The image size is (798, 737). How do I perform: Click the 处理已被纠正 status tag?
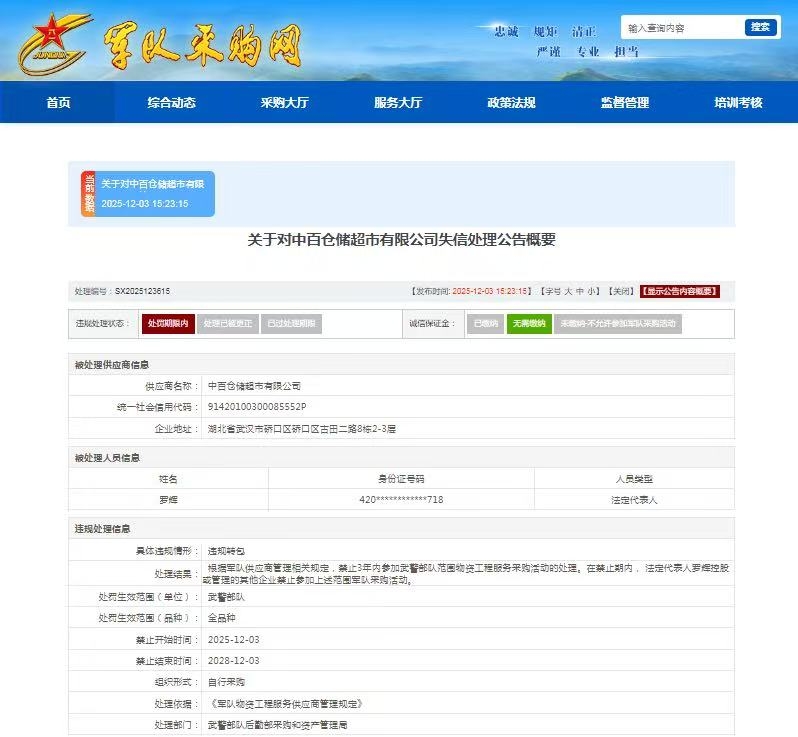click(x=228, y=323)
